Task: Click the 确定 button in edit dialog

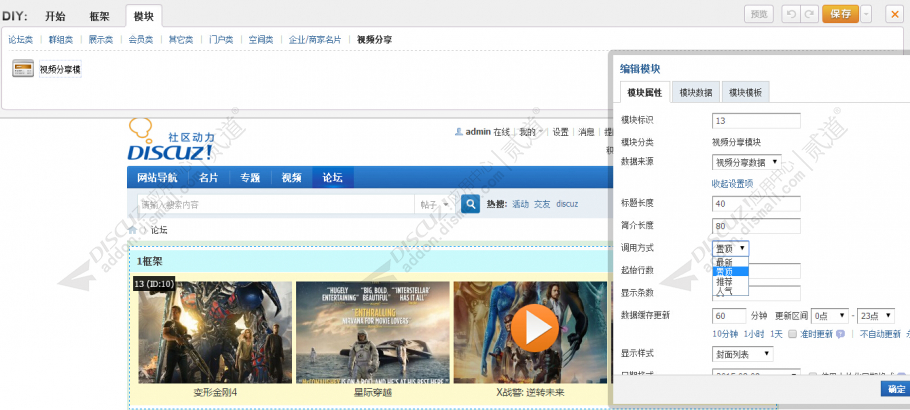Action: (x=896, y=389)
